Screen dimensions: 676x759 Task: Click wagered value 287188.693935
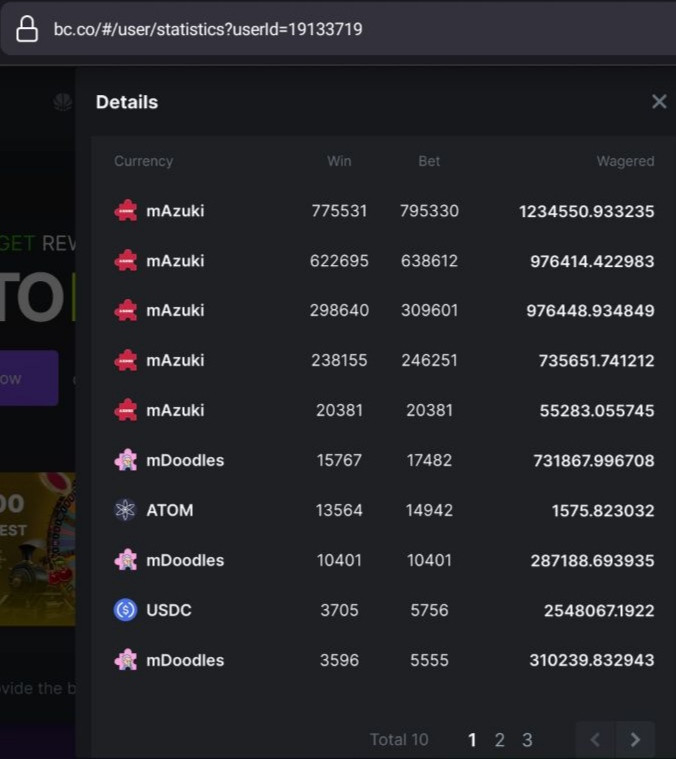[x=592, y=561]
